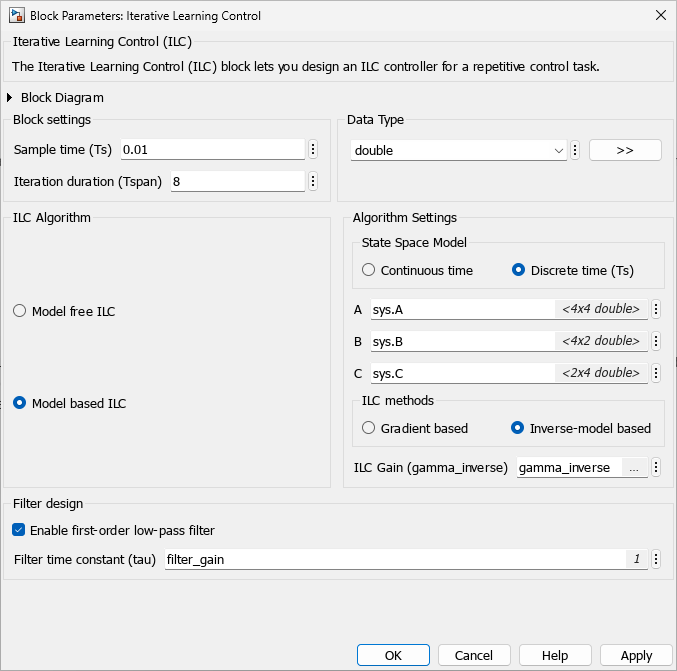This screenshot has width=677, height=671.
Task: Select the Model free ILC option
Action: pyautogui.click(x=20, y=312)
